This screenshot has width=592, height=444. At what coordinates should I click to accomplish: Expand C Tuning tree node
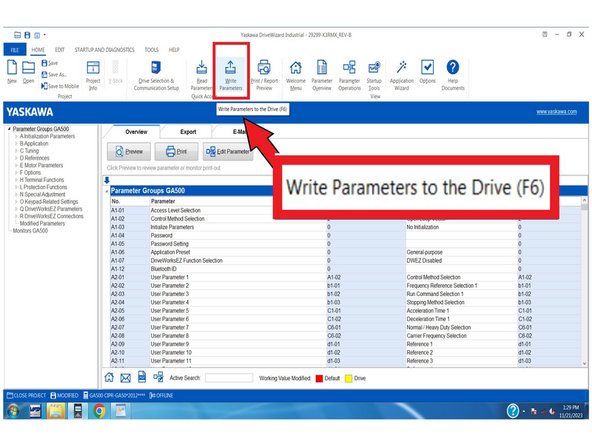tap(16, 151)
